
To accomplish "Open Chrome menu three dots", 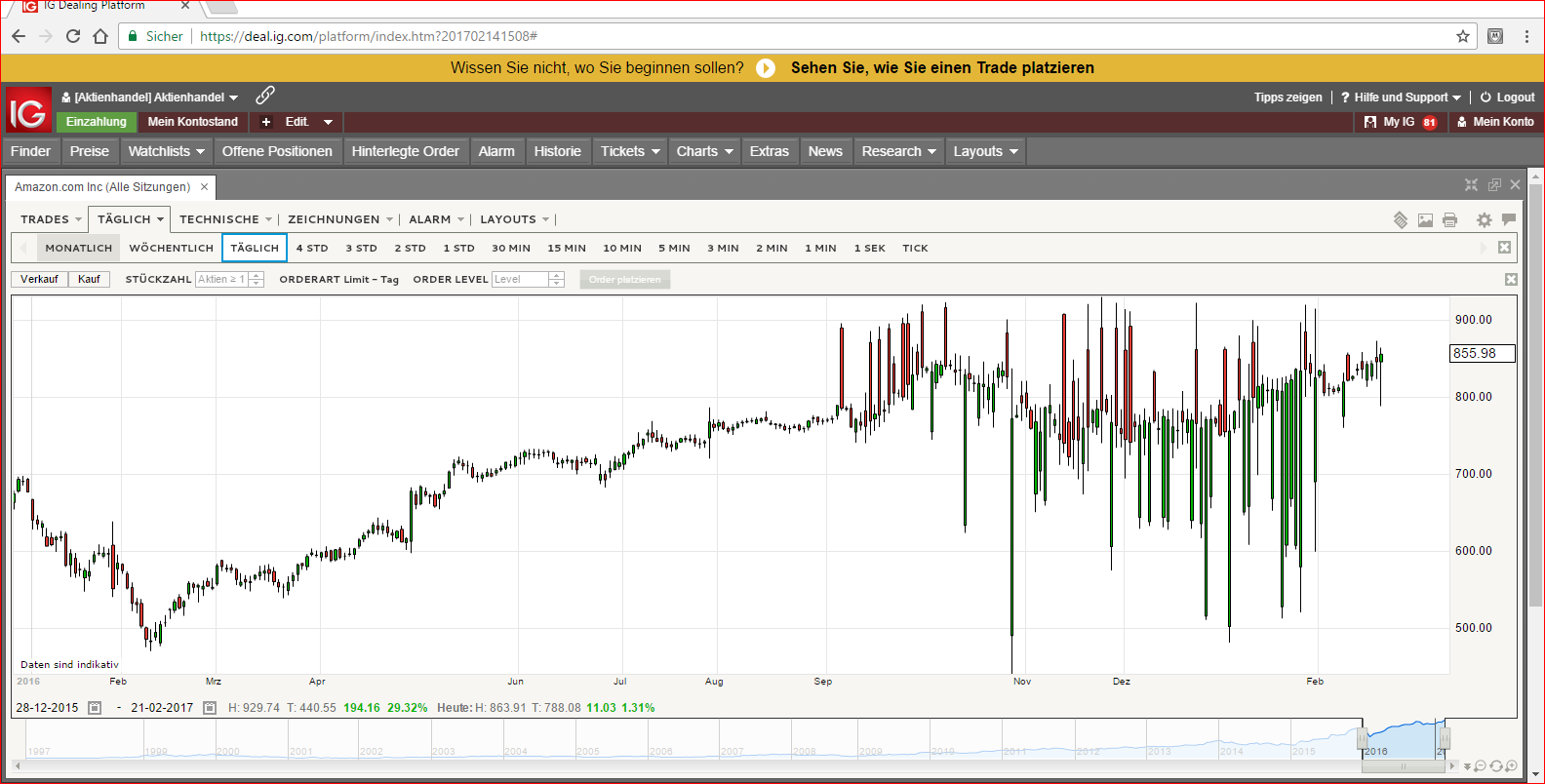I will coord(1526,36).
